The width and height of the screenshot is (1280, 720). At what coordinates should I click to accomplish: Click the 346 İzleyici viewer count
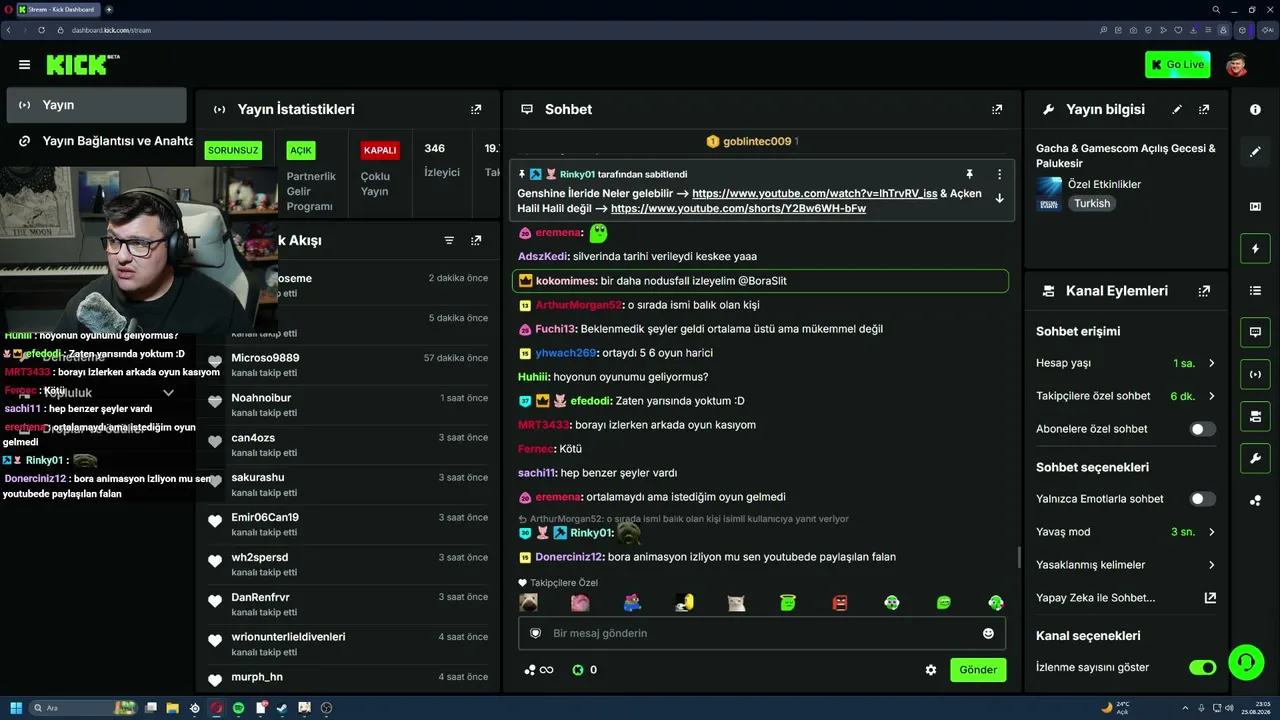441,160
